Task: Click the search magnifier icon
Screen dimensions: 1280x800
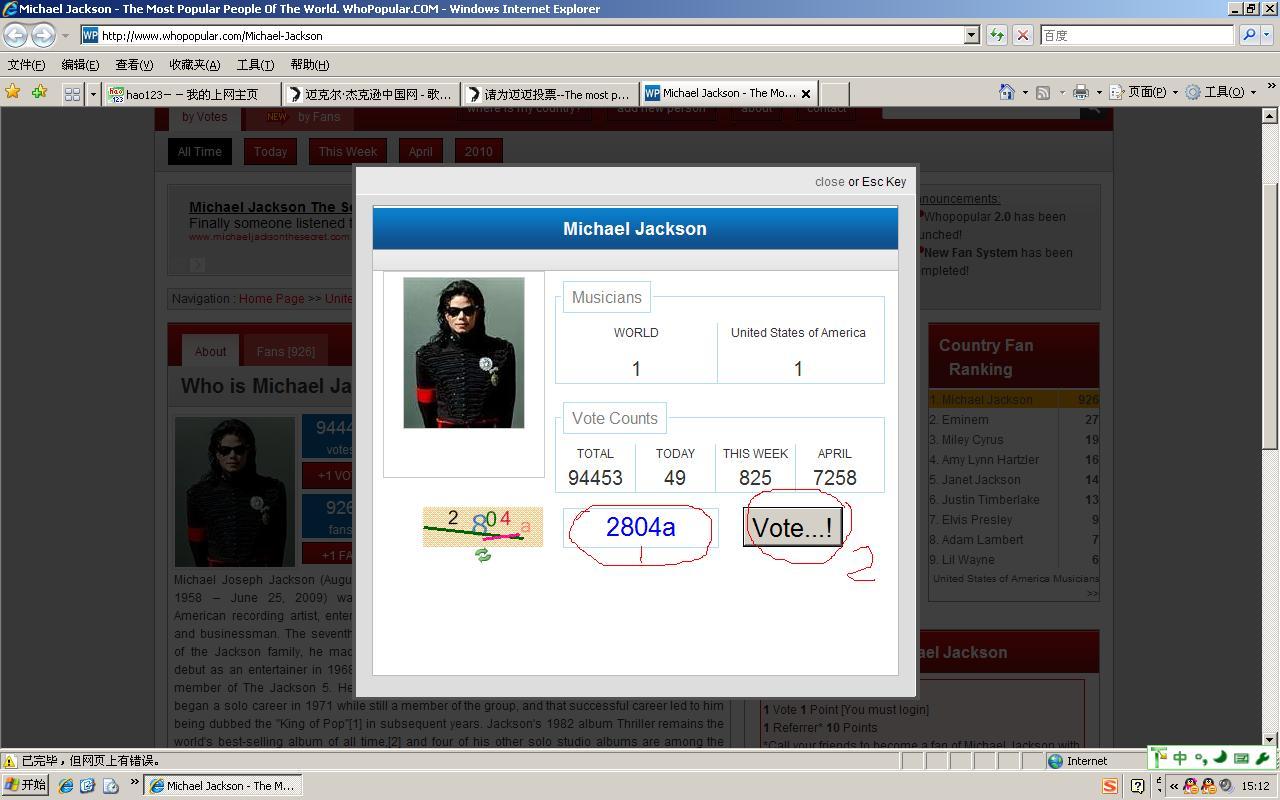Action: point(1249,35)
